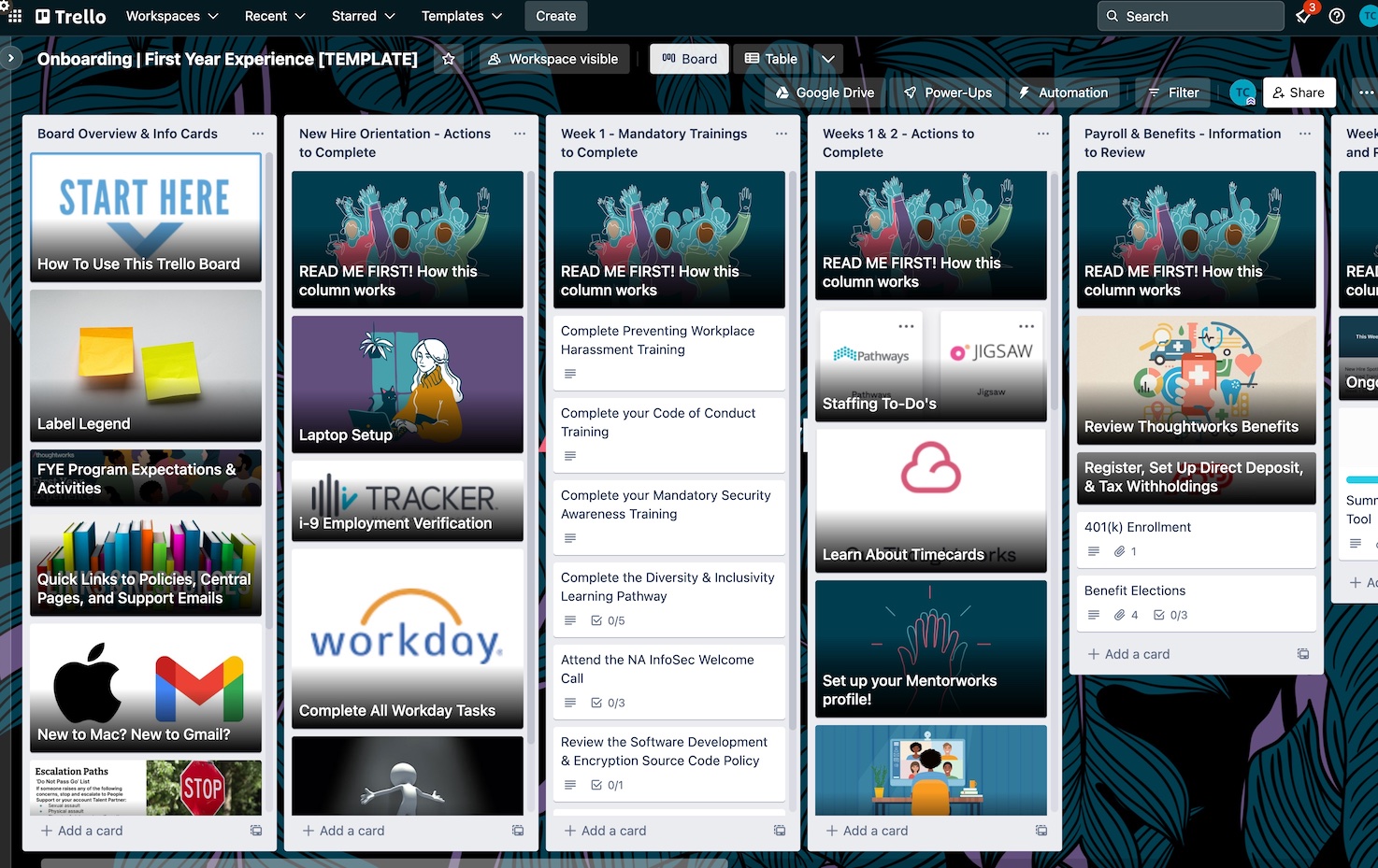
Task: Click the board member avatar TC
Action: click(1242, 92)
